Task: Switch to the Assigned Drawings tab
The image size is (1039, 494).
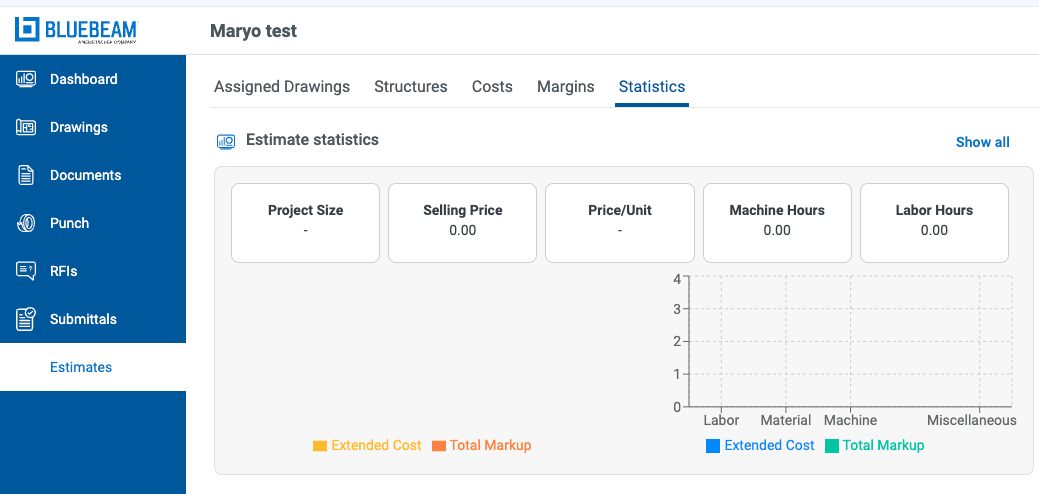Action: 282,87
